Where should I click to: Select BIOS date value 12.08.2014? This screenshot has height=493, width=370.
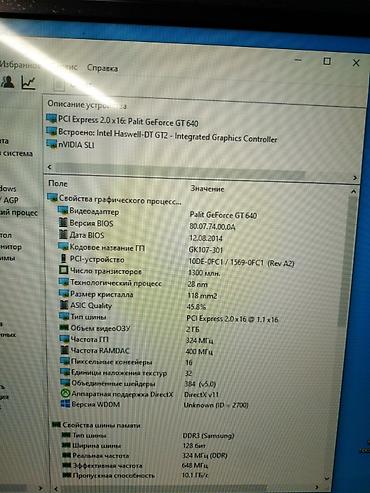pyautogui.click(x=206, y=238)
